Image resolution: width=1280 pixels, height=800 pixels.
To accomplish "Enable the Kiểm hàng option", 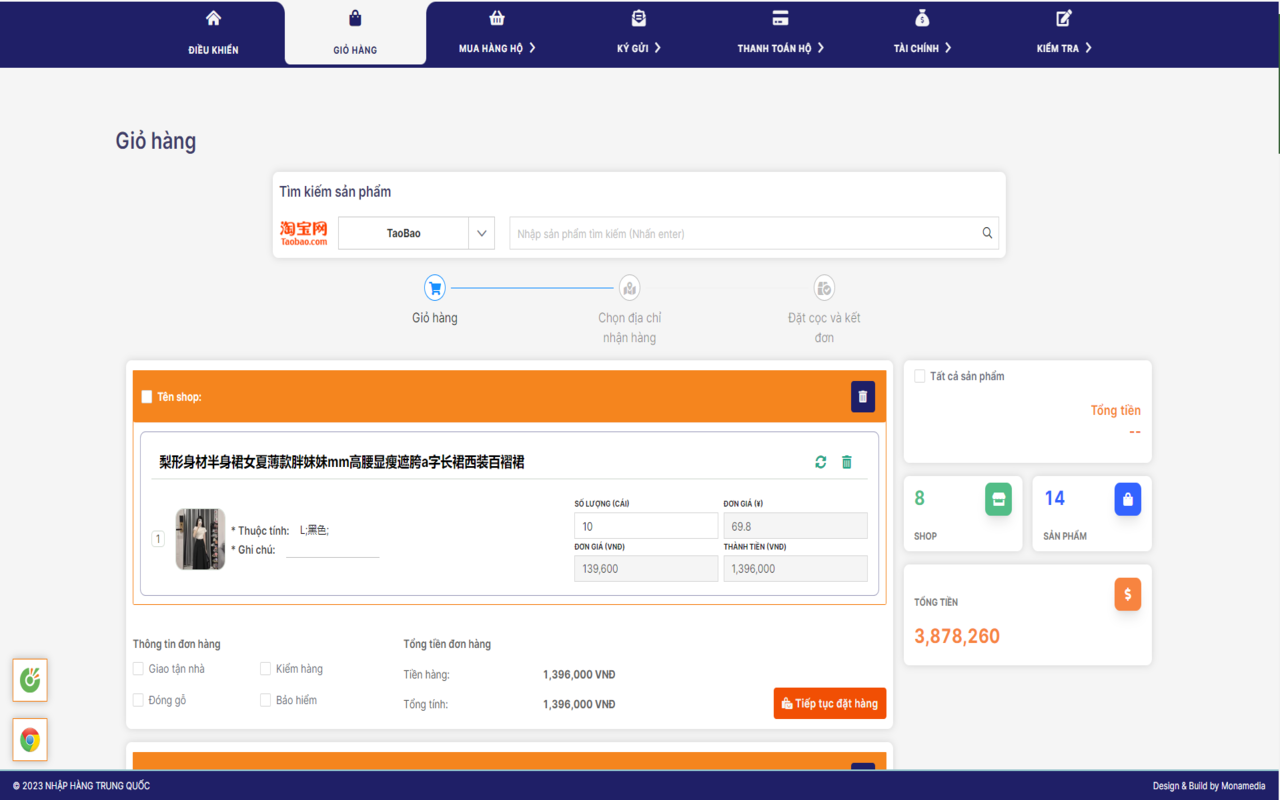I will (266, 669).
